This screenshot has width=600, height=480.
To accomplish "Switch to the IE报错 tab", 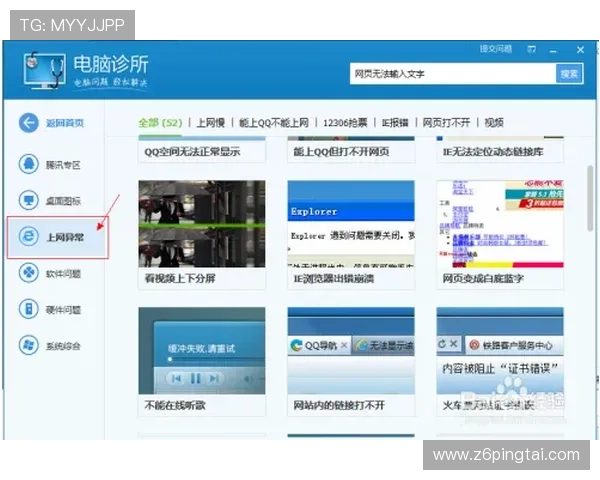I will pyautogui.click(x=395, y=122).
